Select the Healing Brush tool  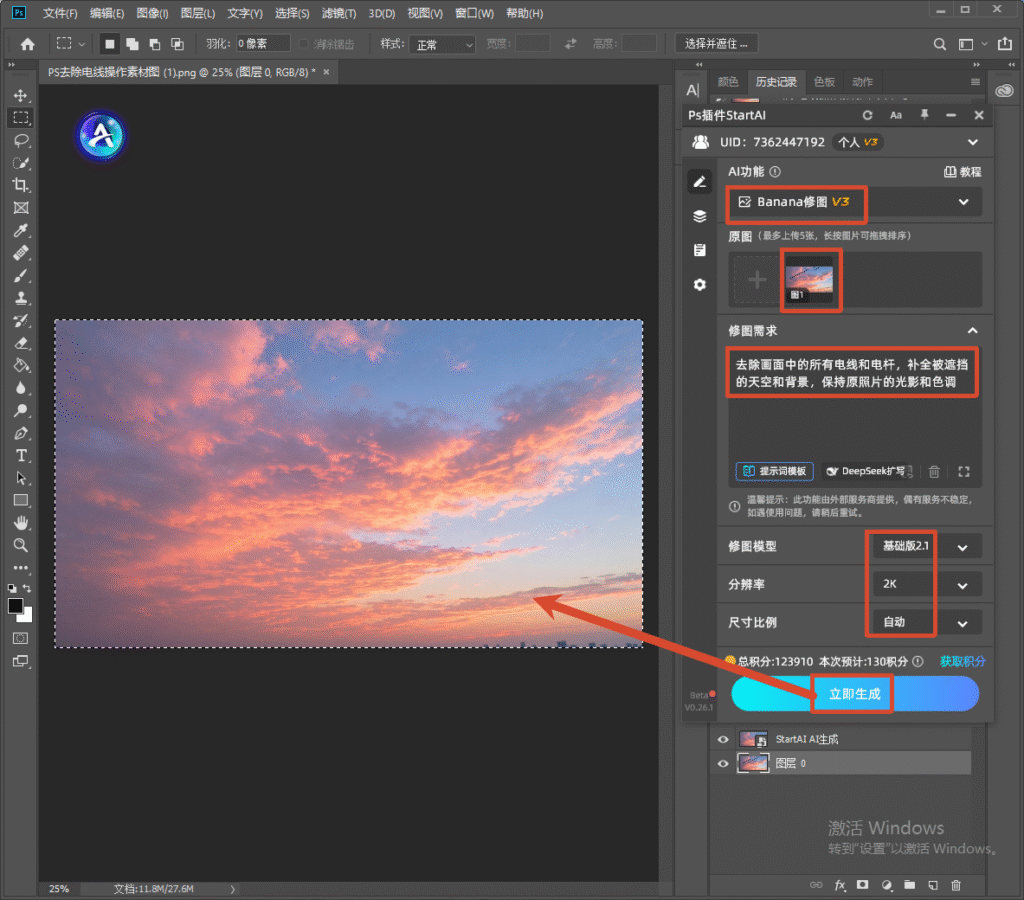point(21,253)
